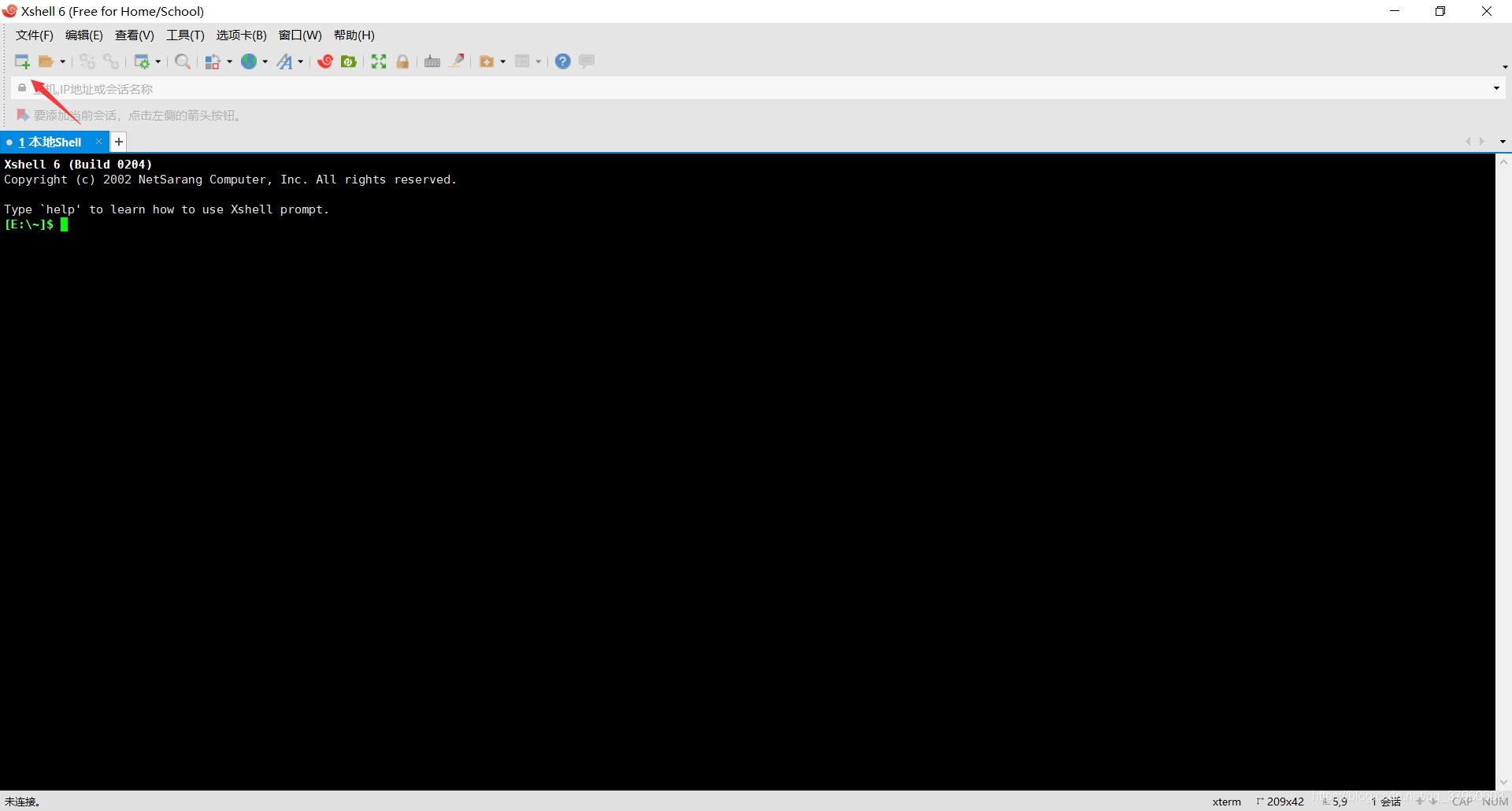
Task: Click the terminal scrollbar down arrow
Action: [1503, 783]
